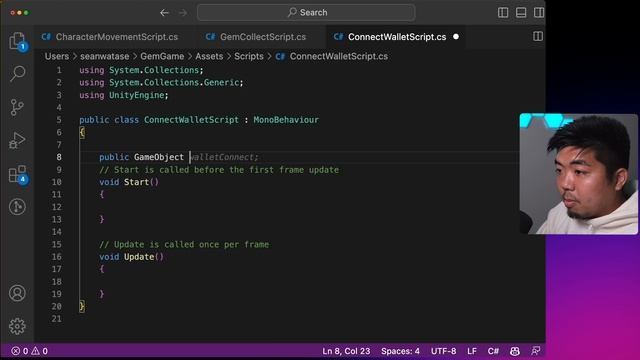Click Ln 8, Col 23 in status bar
This screenshot has width=640, height=360.
pos(346,351)
